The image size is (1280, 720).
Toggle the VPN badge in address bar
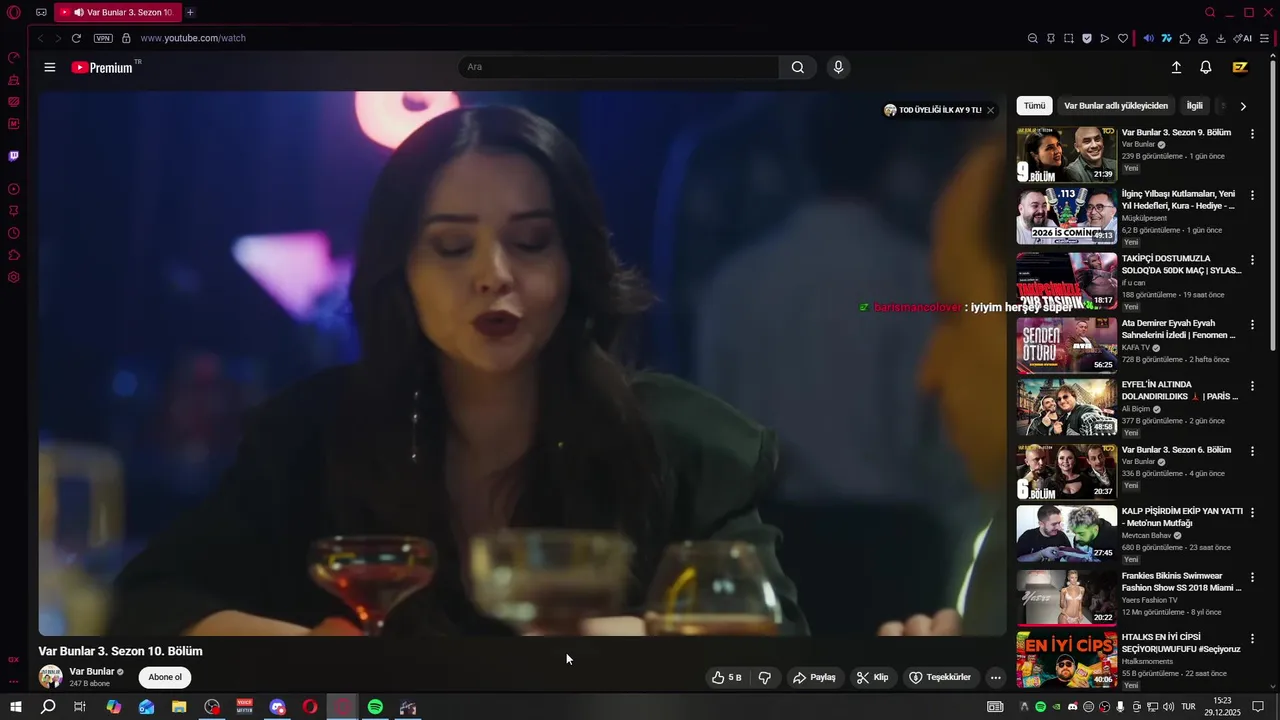[103, 38]
